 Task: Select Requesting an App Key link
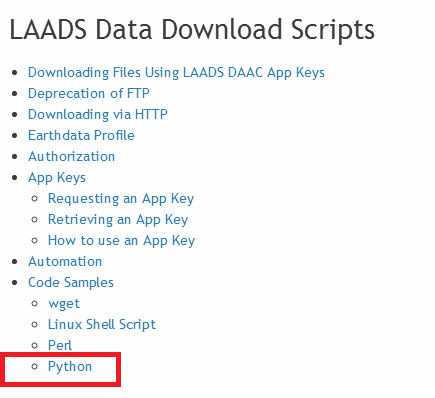coord(121,199)
